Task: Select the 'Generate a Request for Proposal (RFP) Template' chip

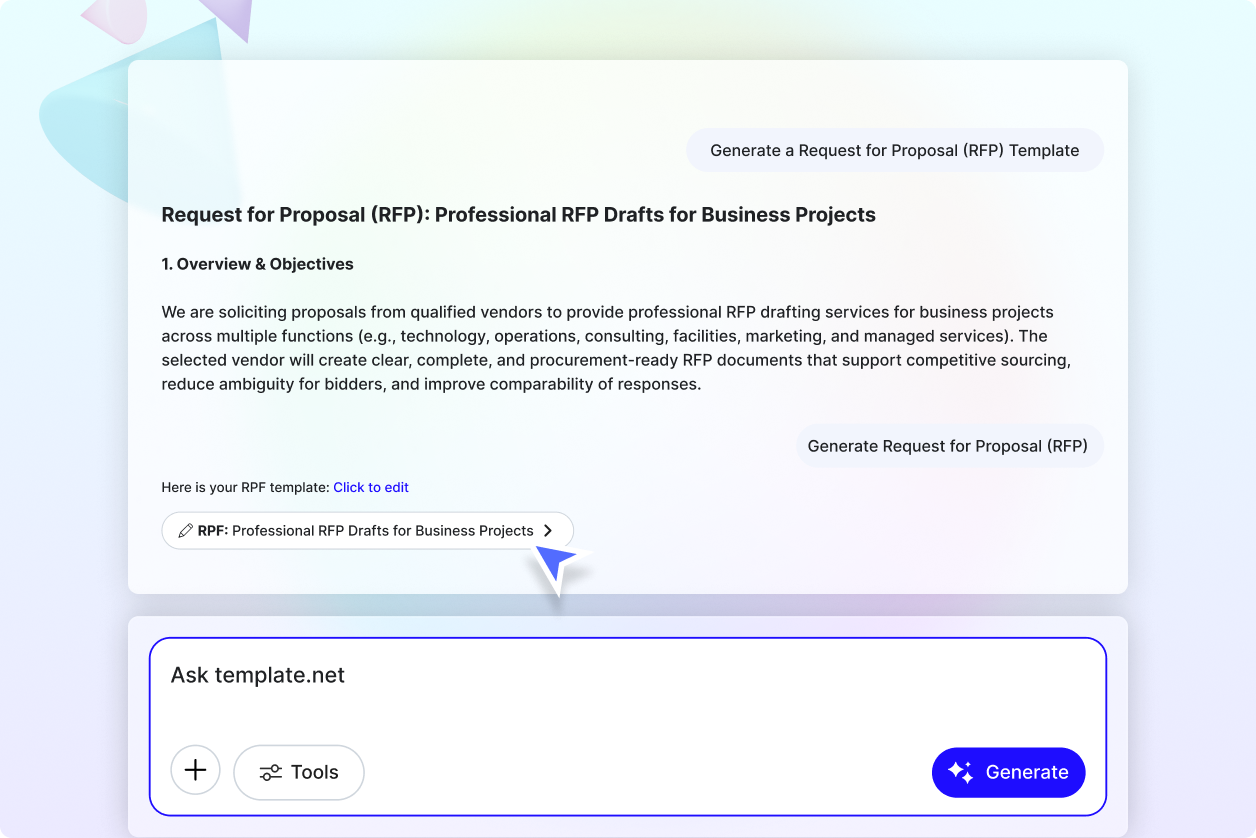Action: pos(894,149)
